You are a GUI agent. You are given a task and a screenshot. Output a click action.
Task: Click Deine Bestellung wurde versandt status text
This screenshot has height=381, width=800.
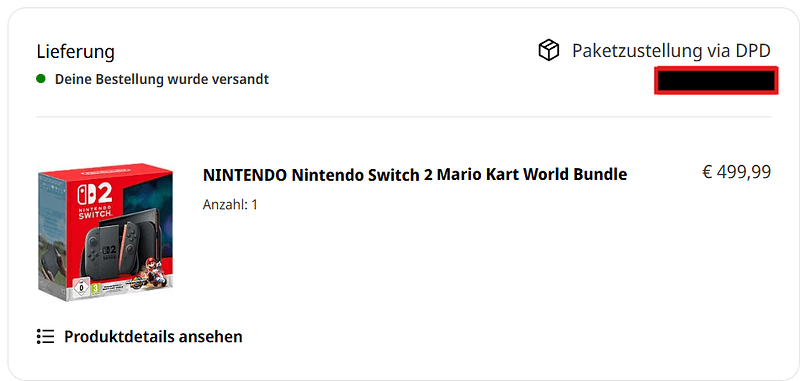click(x=162, y=80)
